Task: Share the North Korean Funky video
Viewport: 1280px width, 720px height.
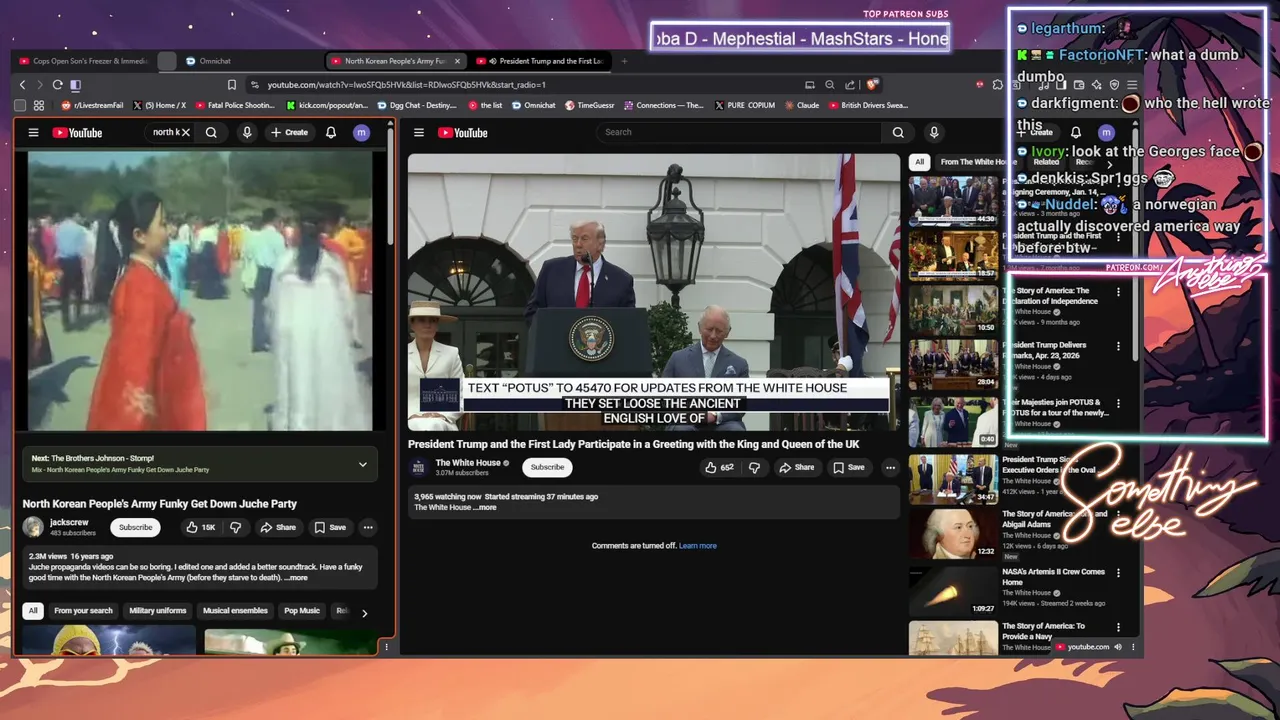Action: [278, 527]
